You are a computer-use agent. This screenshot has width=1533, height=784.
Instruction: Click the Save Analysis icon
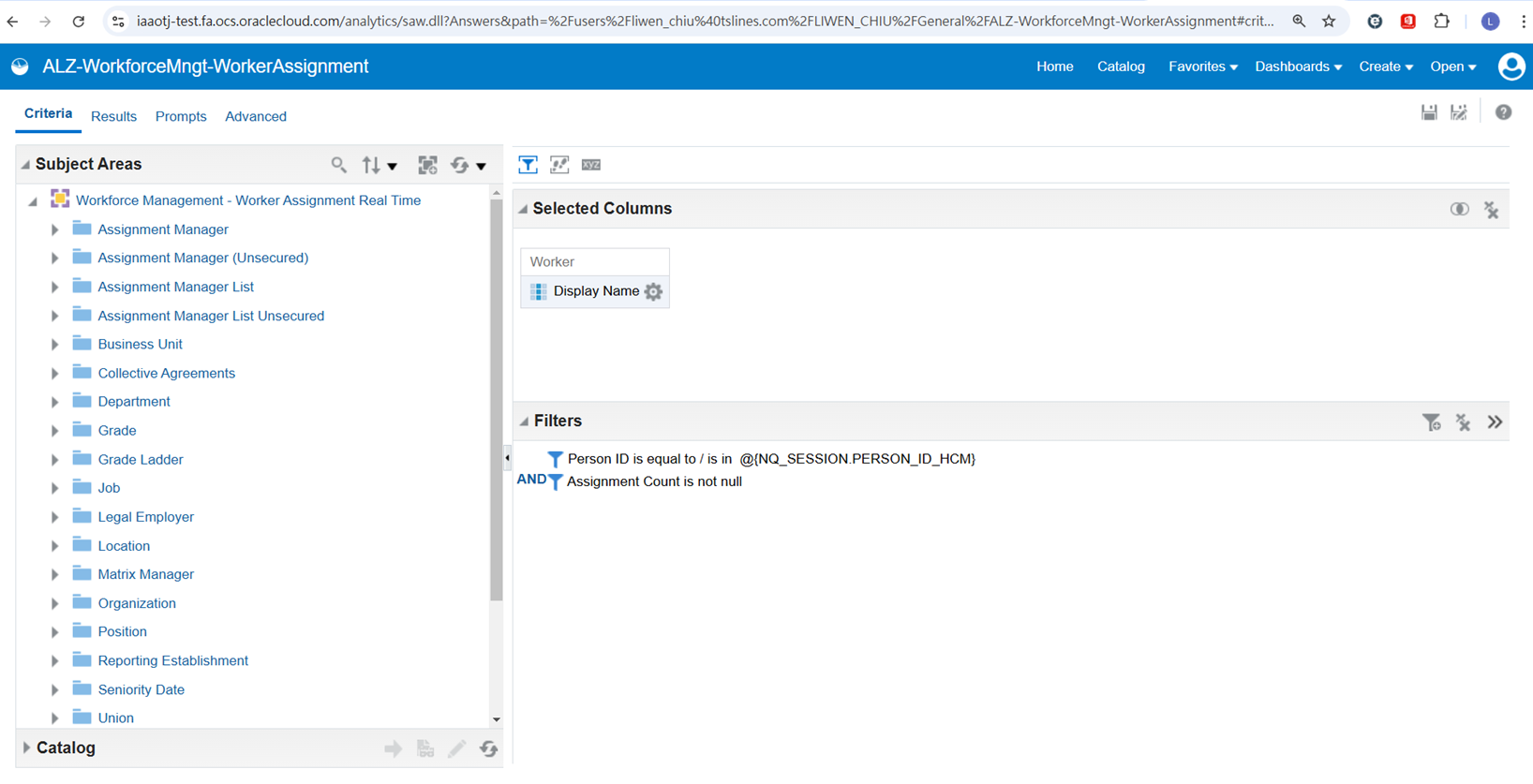tap(1429, 112)
